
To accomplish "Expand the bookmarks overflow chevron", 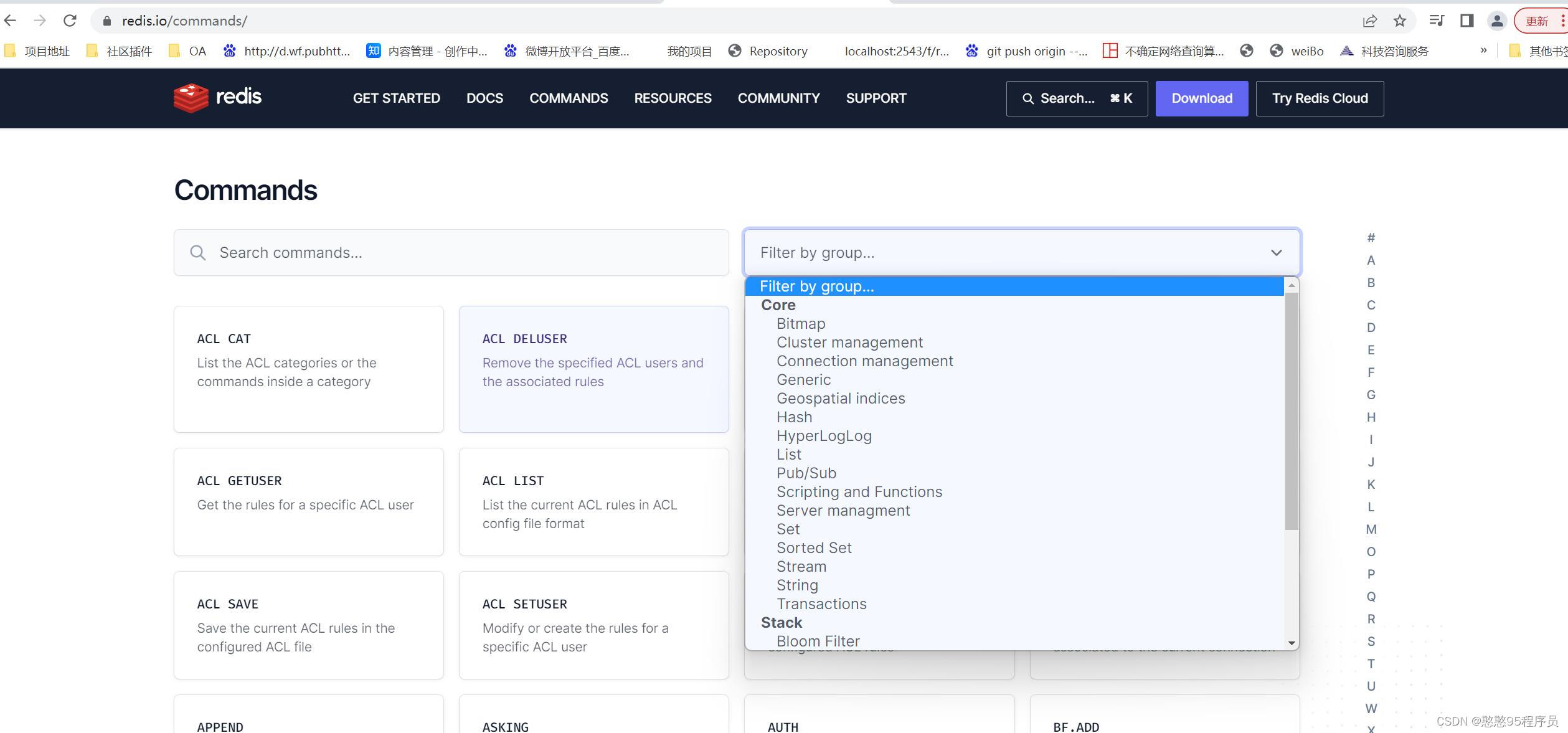I will pyautogui.click(x=1484, y=50).
